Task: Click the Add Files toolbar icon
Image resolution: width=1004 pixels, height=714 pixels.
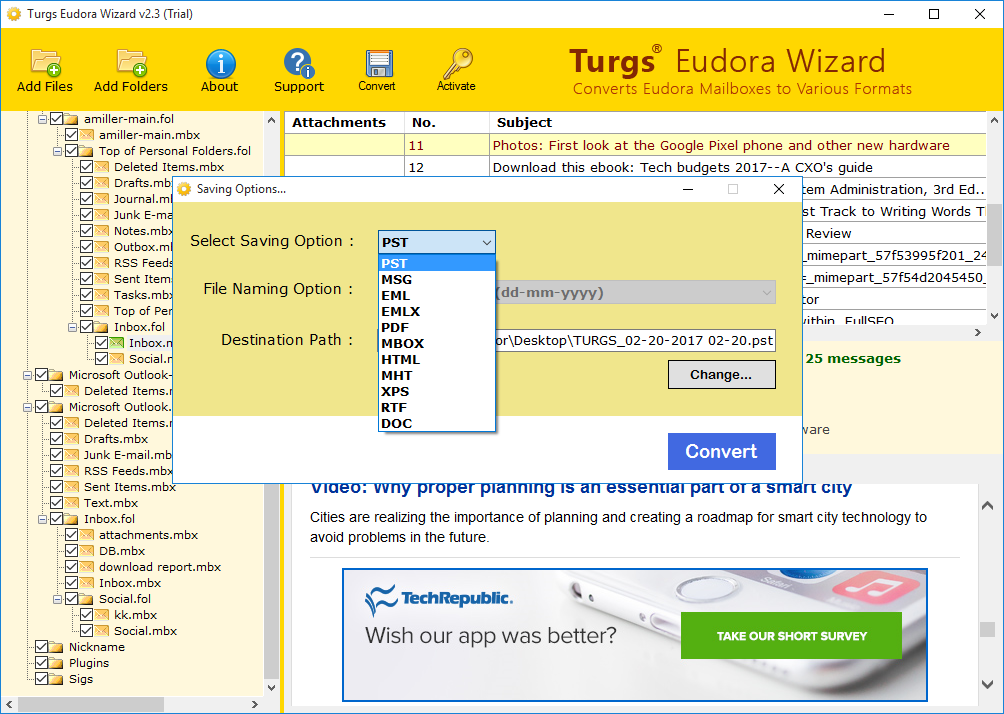Action: pyautogui.click(x=45, y=62)
